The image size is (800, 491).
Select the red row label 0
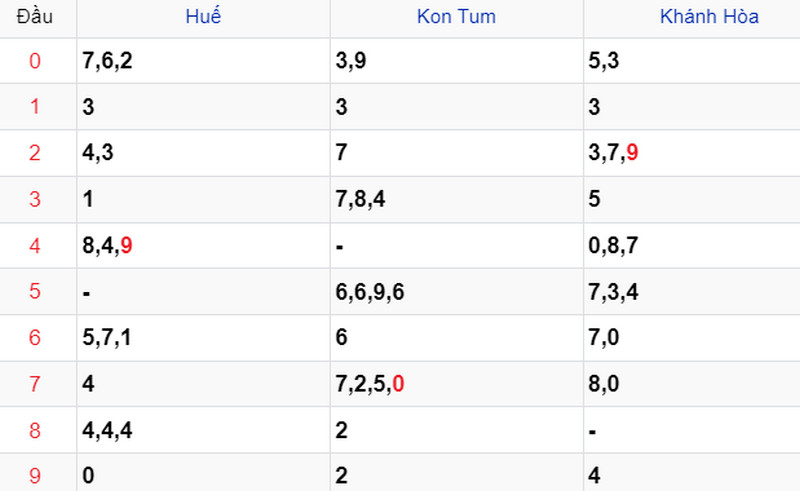pyautogui.click(x=35, y=61)
